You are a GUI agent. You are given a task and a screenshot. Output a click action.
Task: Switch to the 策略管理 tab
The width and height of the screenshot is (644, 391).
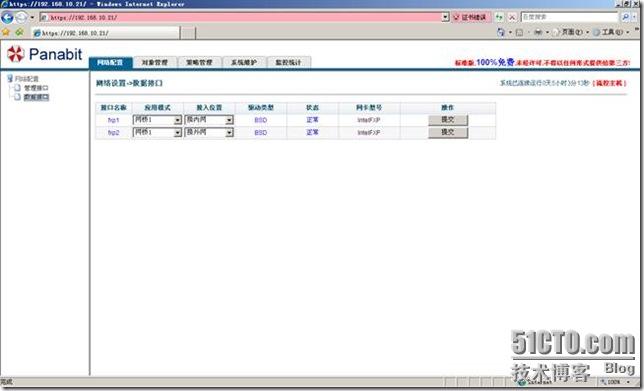point(199,62)
